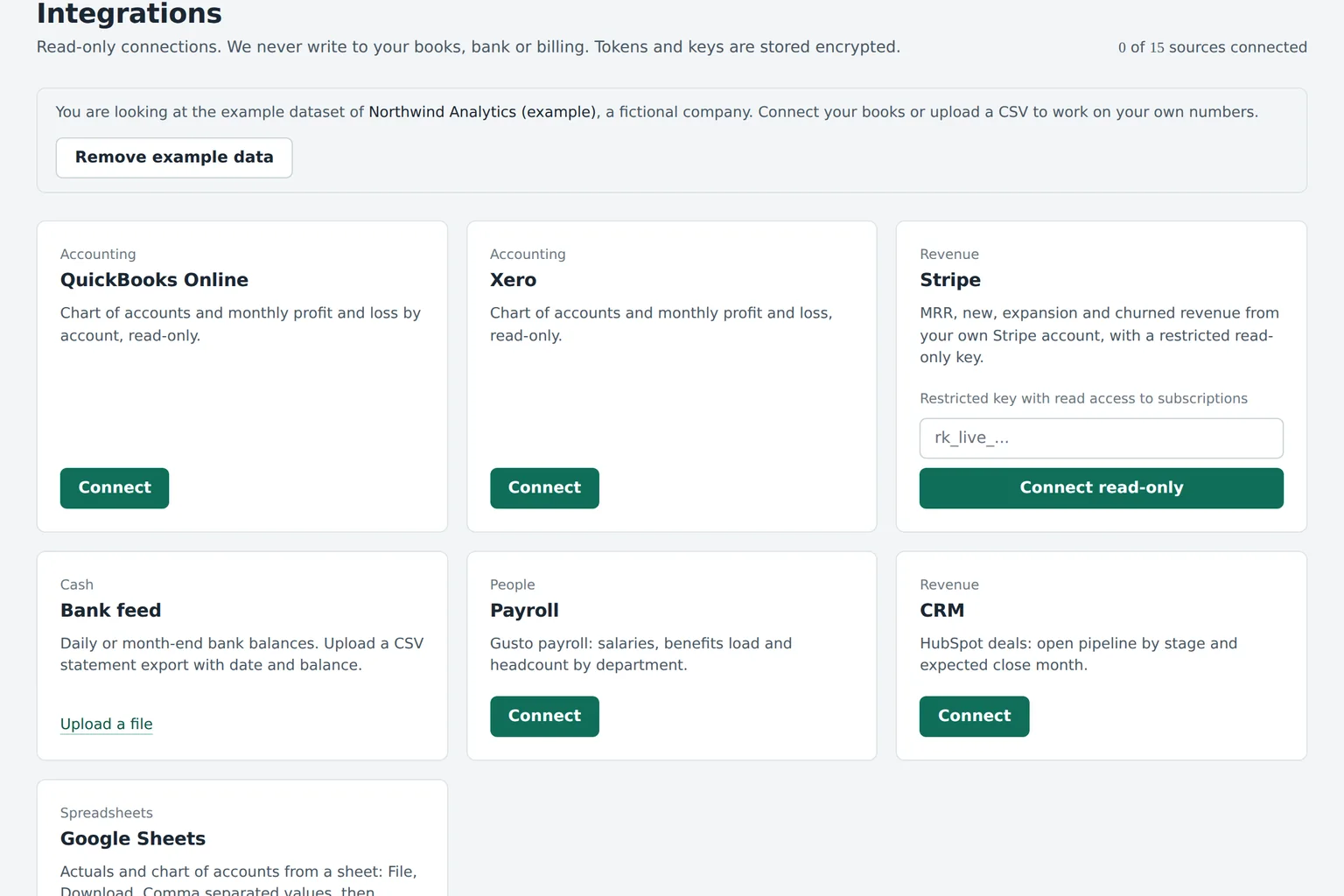The image size is (1344, 896).
Task: Click the 'Spreadsheets' category label
Action: tap(107, 814)
